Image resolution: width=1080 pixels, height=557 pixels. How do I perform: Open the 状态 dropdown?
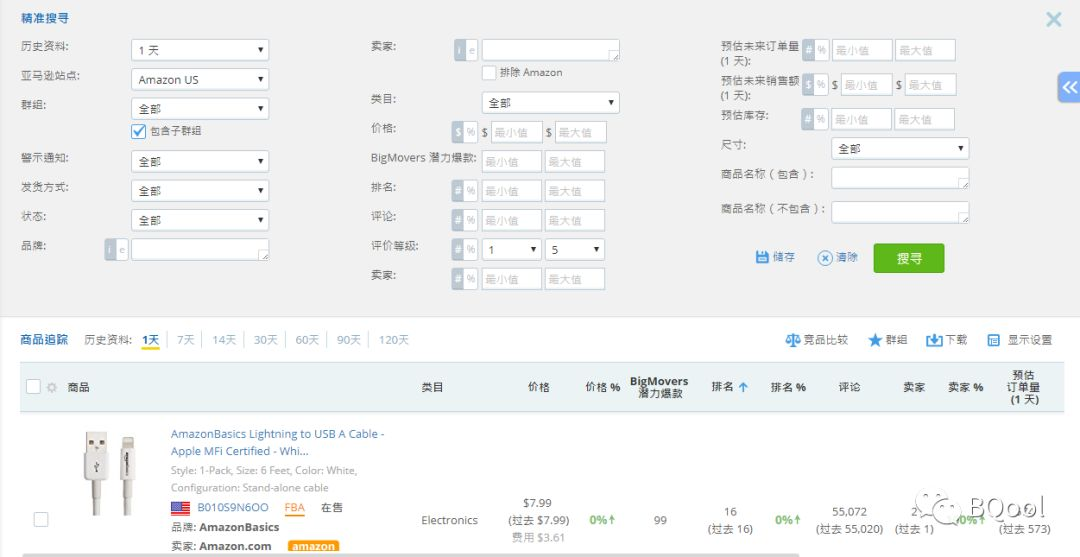pyautogui.click(x=200, y=220)
